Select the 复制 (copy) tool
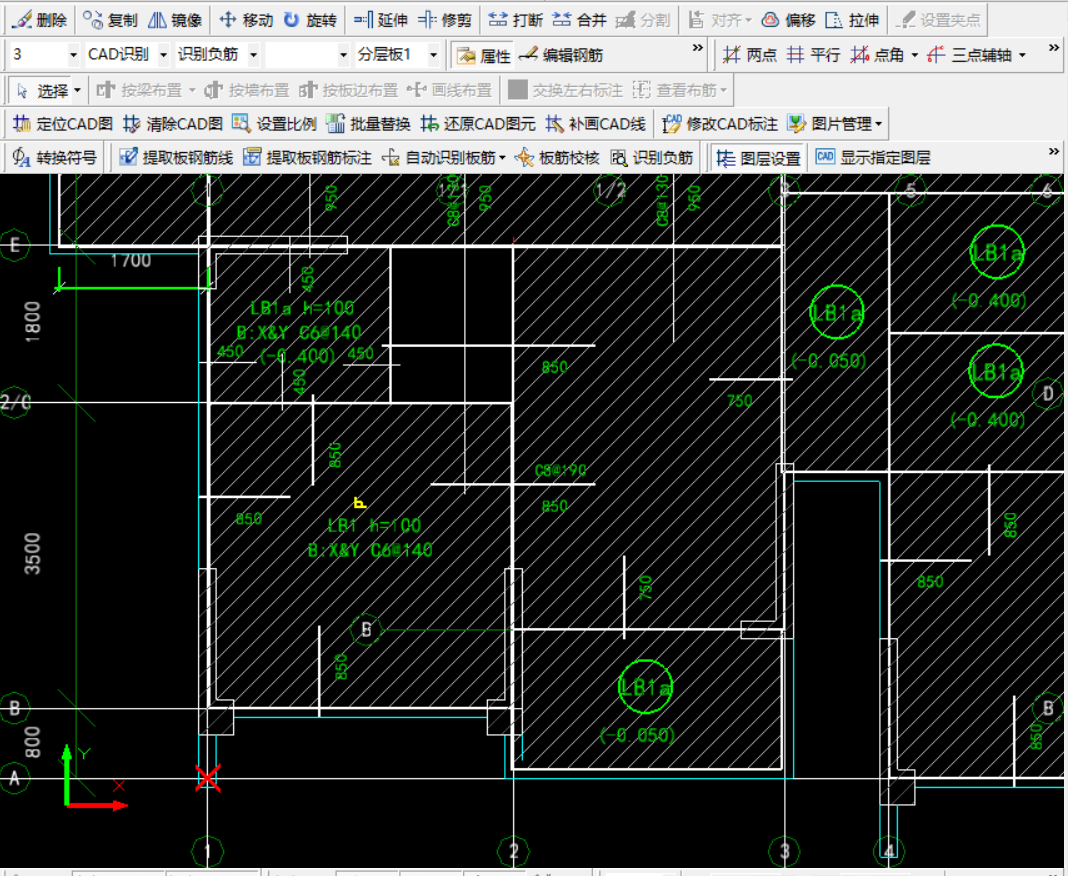The width and height of the screenshot is (1068, 876). pos(110,20)
